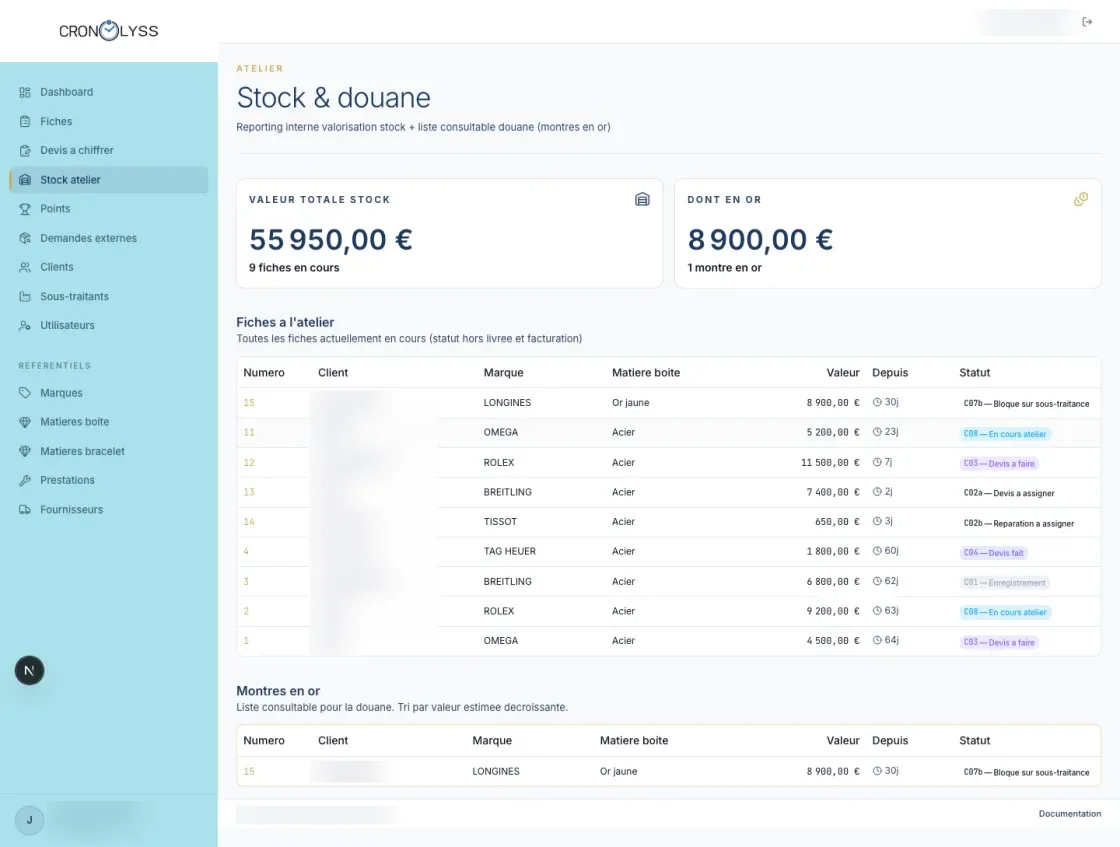This screenshot has width=1120, height=847.
Task: Open fiche number 4 link
Action: click(246, 551)
